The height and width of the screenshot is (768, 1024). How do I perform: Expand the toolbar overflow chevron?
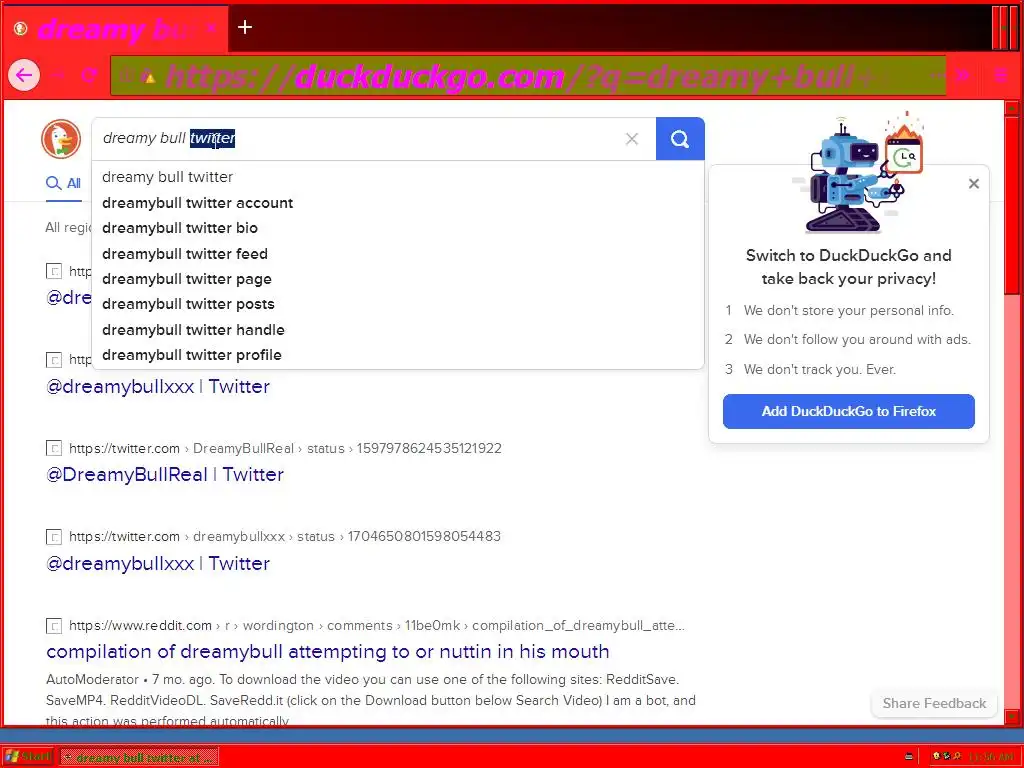click(x=963, y=75)
